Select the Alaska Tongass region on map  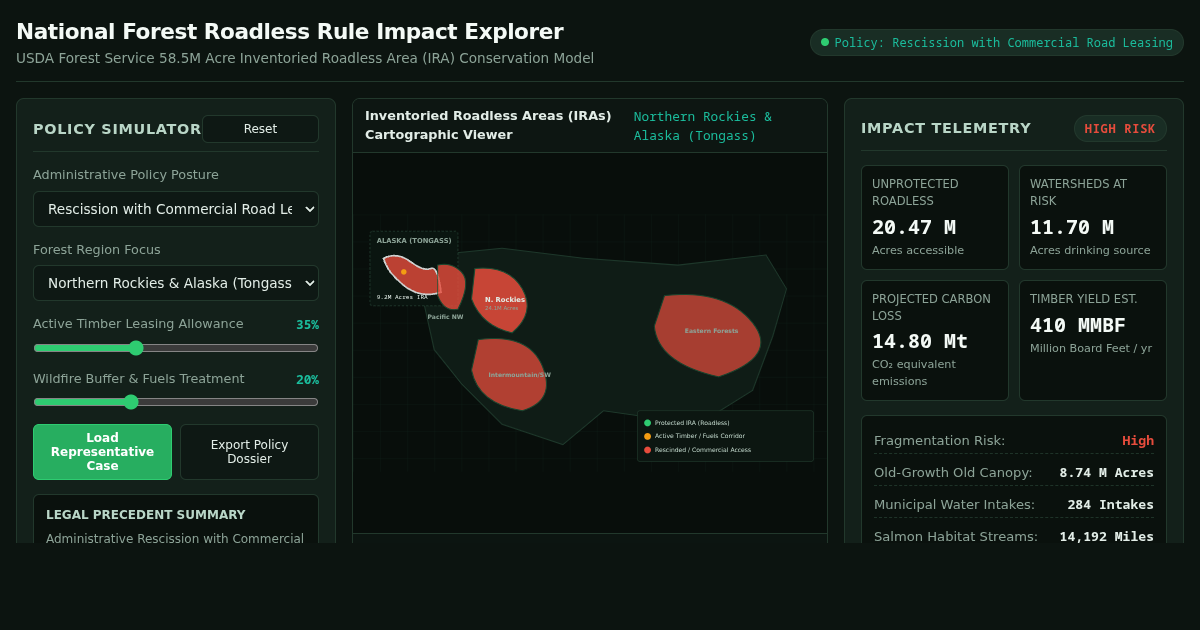[x=411, y=274]
